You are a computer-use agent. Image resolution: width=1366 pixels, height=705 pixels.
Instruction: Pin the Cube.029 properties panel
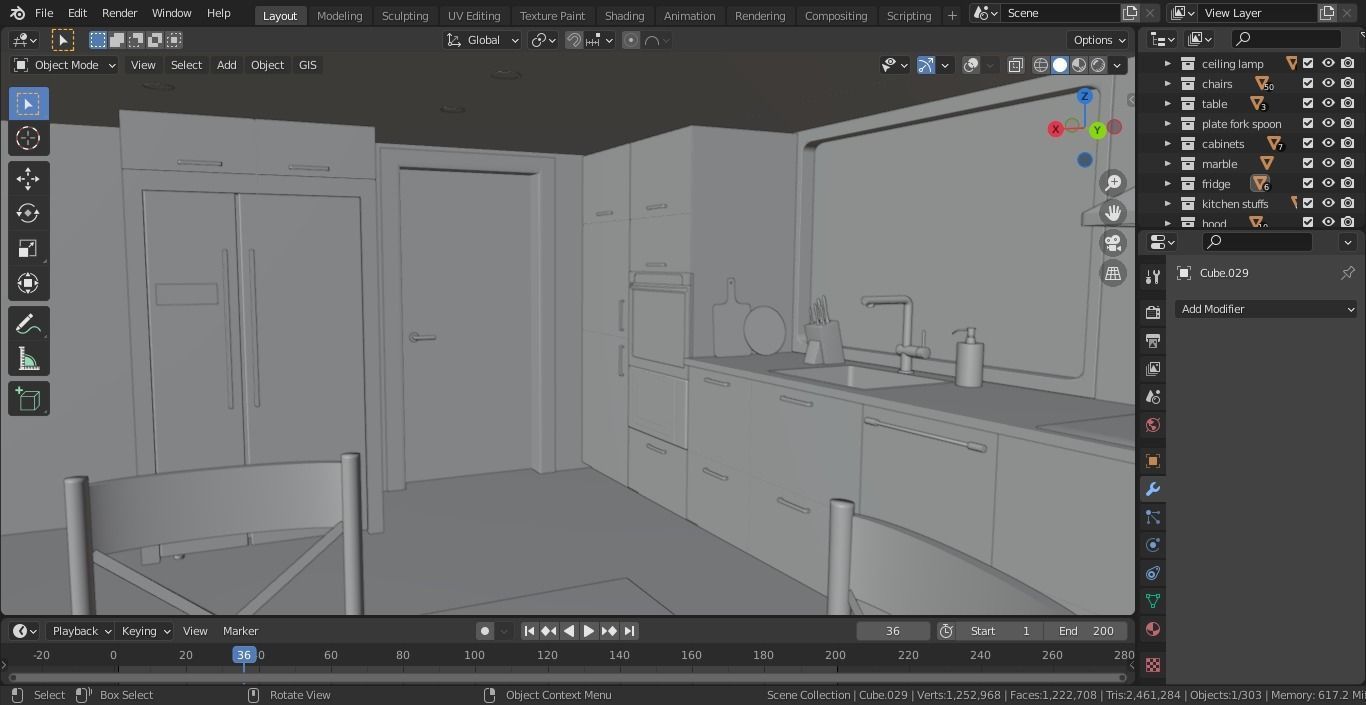pos(1347,273)
